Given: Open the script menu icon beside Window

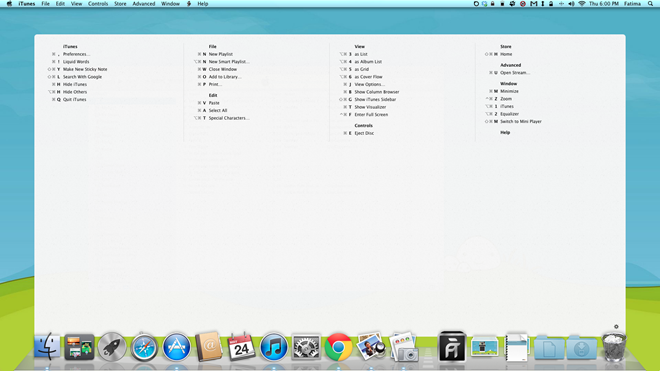Looking at the screenshot, I should 189,4.
